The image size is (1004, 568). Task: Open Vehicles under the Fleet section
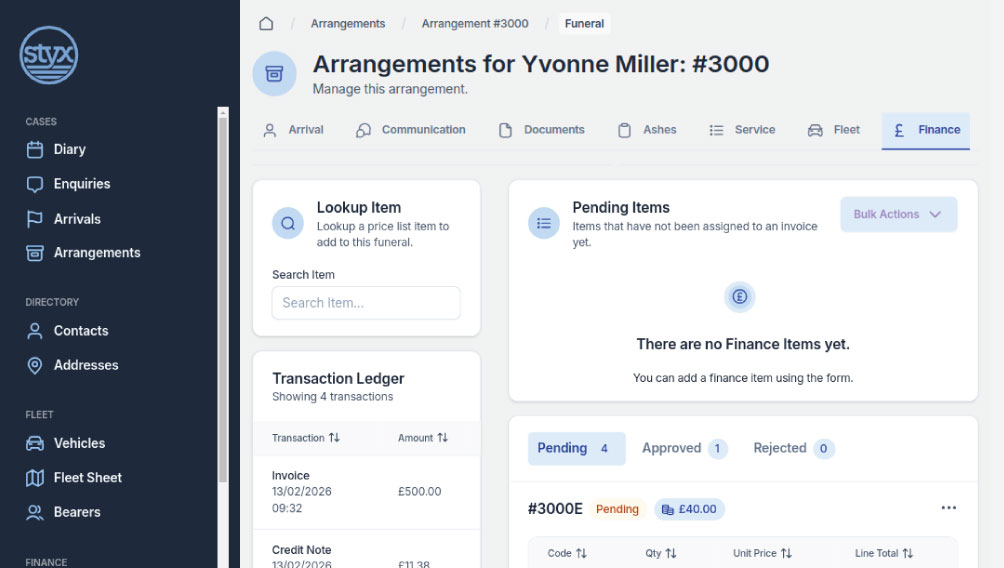point(79,443)
